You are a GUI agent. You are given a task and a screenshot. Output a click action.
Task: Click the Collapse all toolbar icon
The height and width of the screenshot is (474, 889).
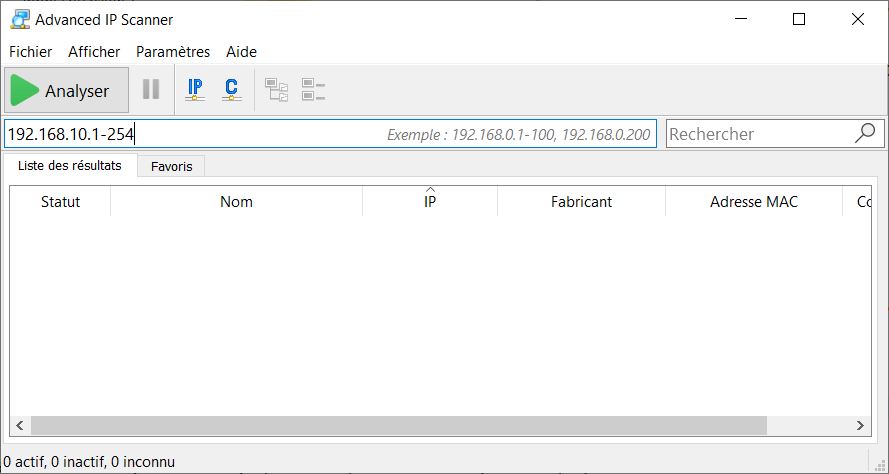314,90
